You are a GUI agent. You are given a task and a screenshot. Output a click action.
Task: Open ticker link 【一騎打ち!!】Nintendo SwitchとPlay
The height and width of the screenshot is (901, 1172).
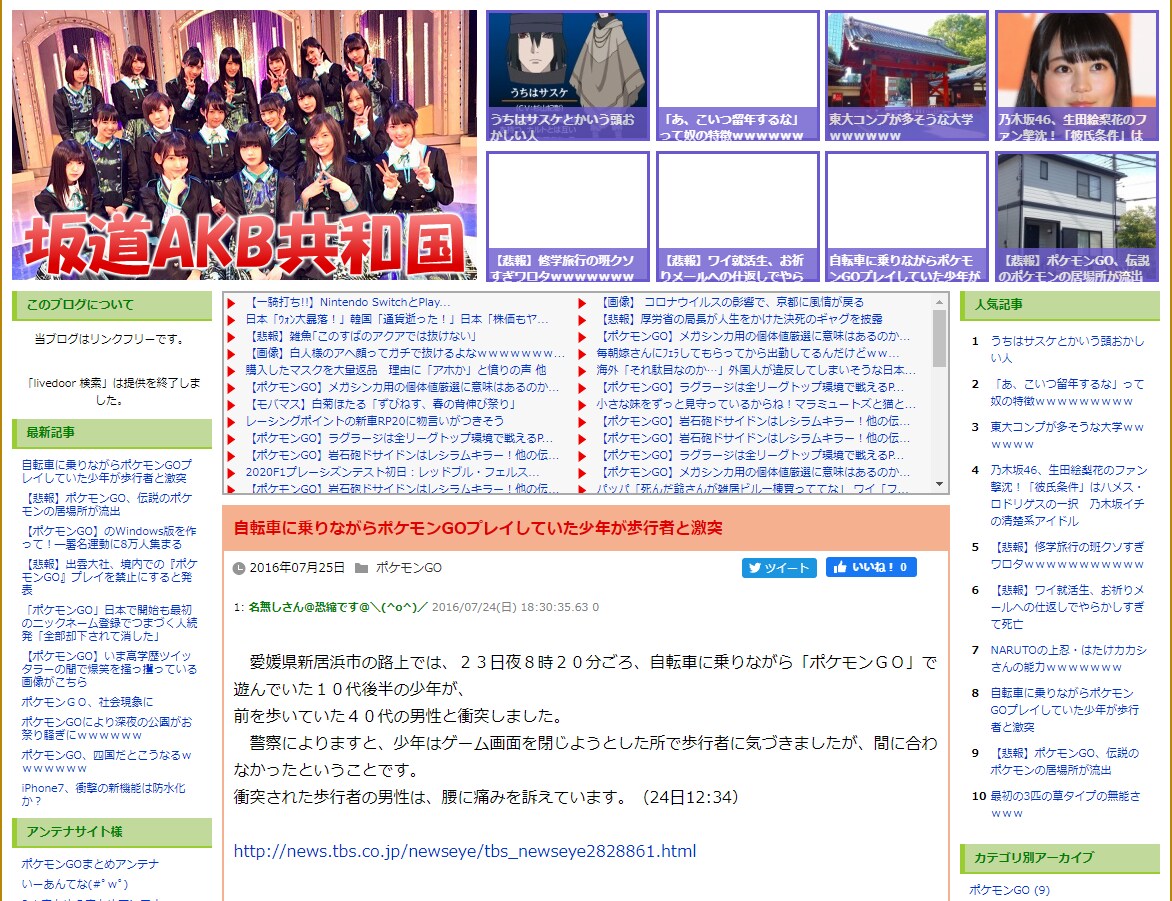(348, 302)
